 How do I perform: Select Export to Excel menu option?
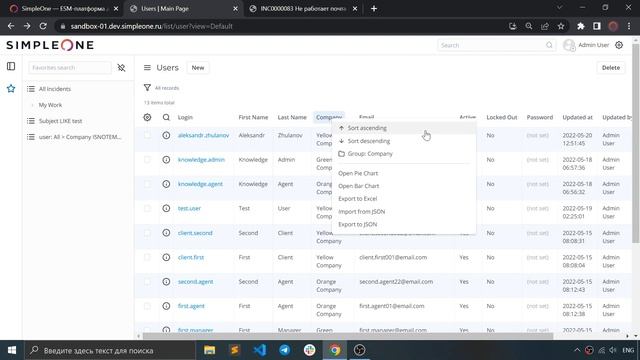point(404,199)
